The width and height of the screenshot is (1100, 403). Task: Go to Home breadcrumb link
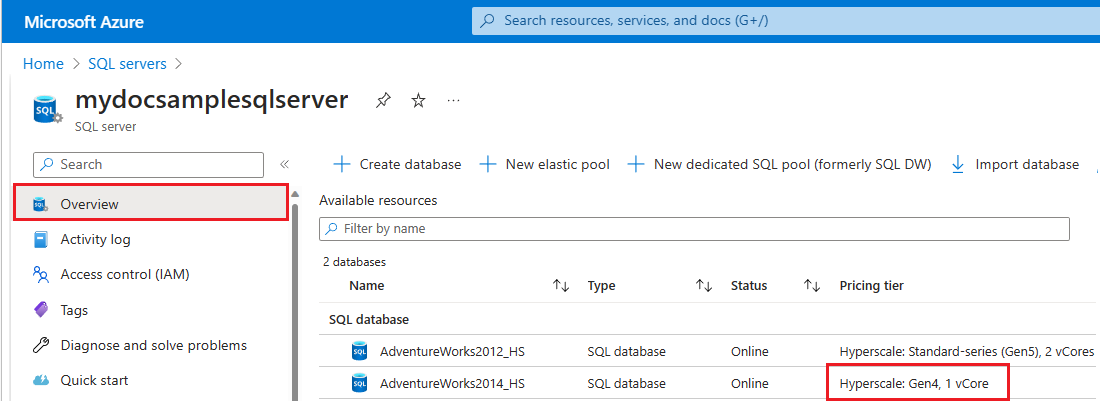[43, 63]
